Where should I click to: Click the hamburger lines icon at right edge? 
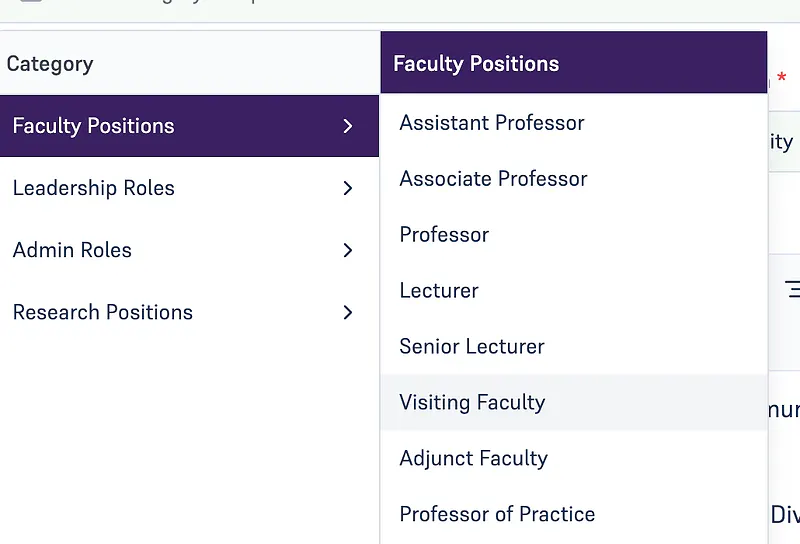(792, 289)
